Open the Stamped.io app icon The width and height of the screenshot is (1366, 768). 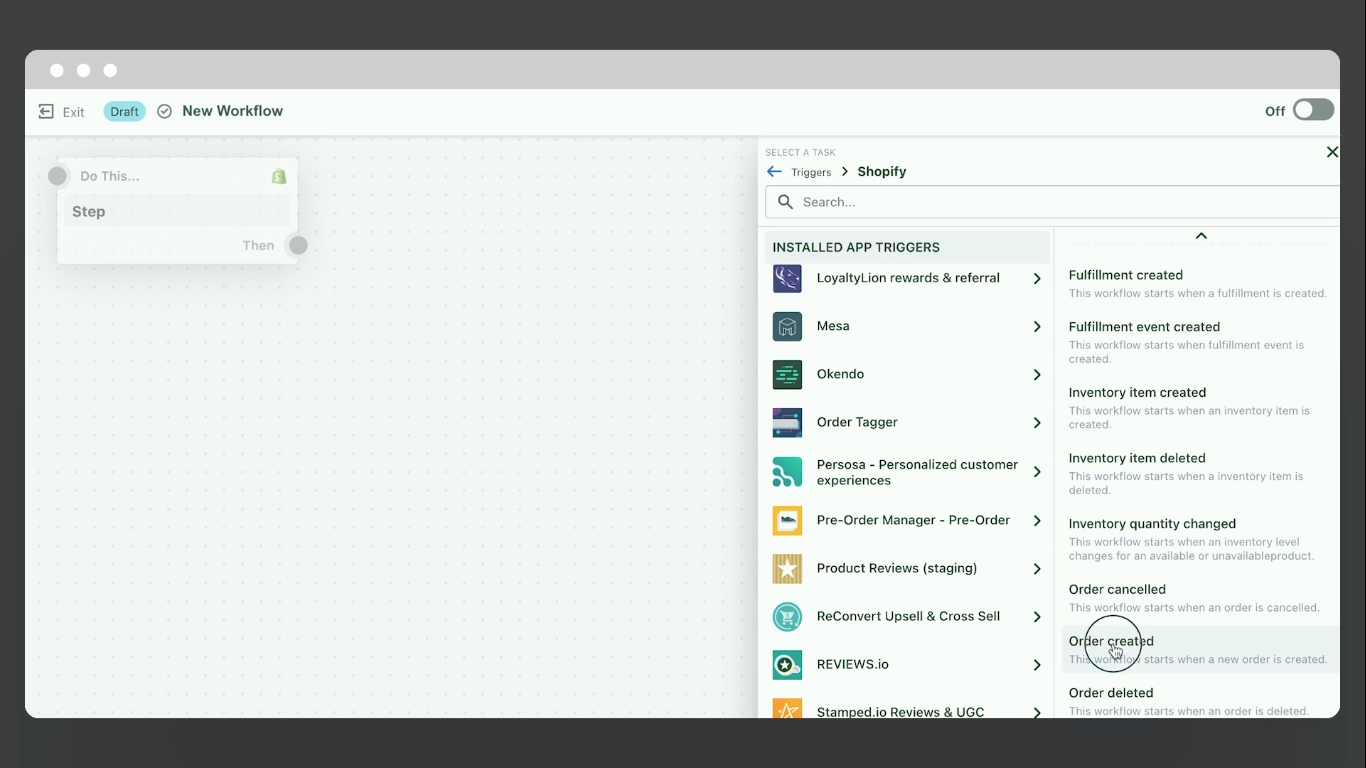point(787,709)
